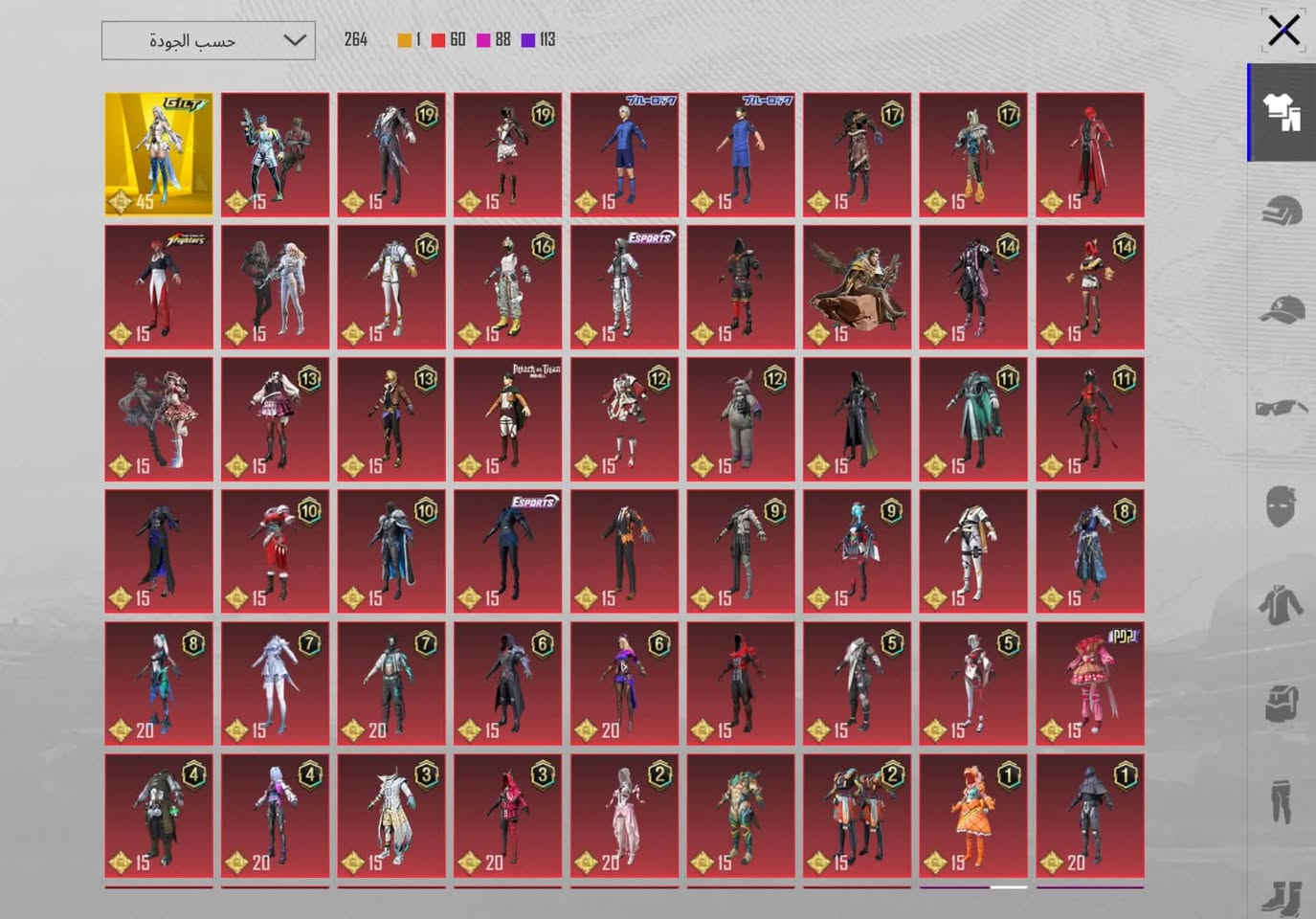Open the outfits category in the sidebar
This screenshot has width=1316, height=919.
point(1282,112)
